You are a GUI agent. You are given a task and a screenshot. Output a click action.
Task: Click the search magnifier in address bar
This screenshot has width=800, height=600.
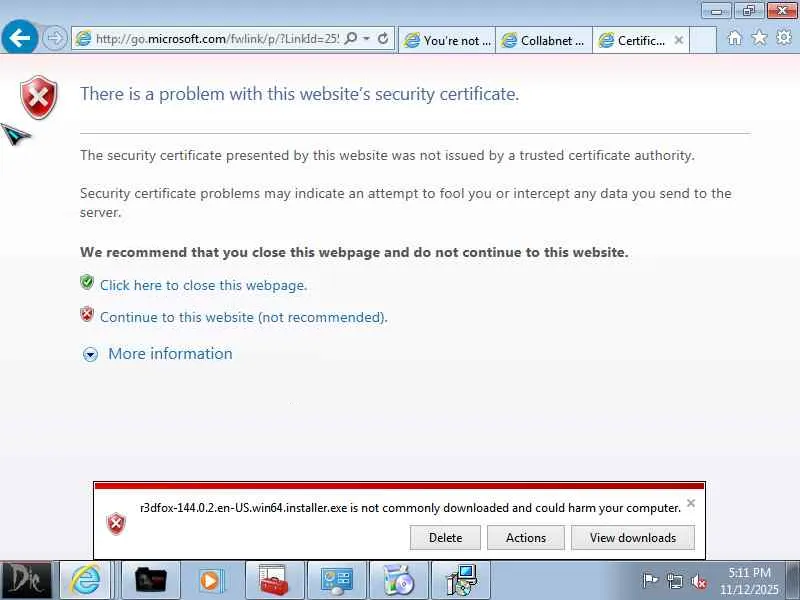(351, 39)
